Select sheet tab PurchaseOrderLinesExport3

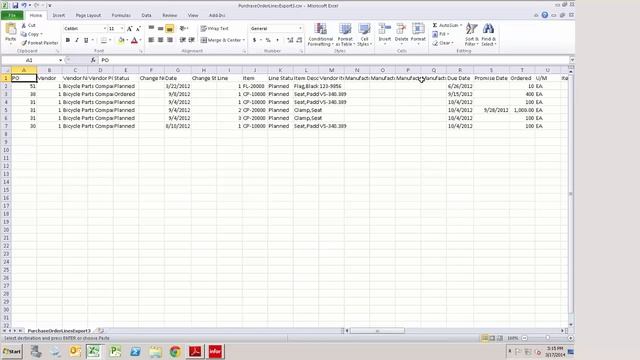click(x=59, y=331)
